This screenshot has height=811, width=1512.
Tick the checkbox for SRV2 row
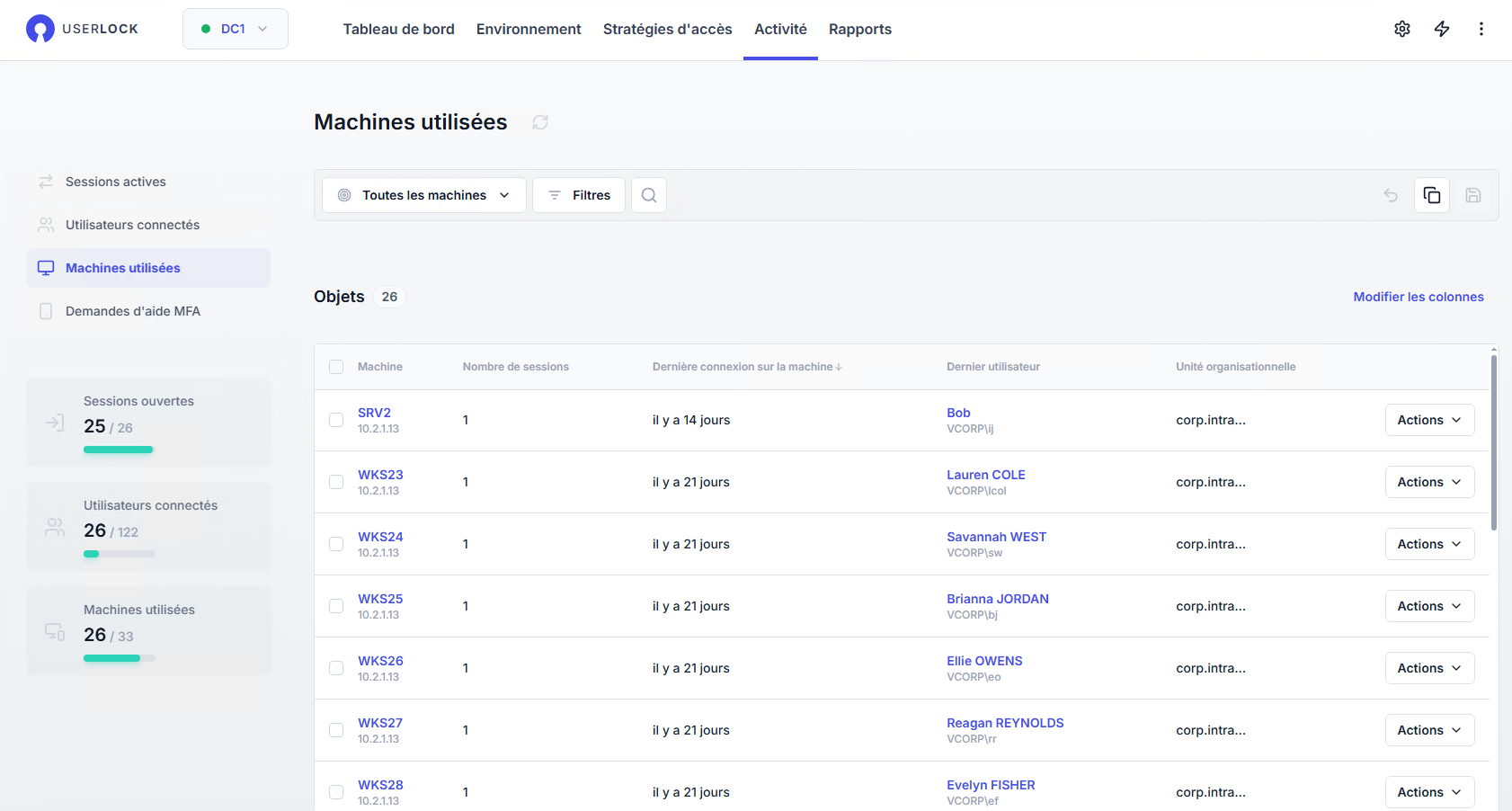click(336, 420)
